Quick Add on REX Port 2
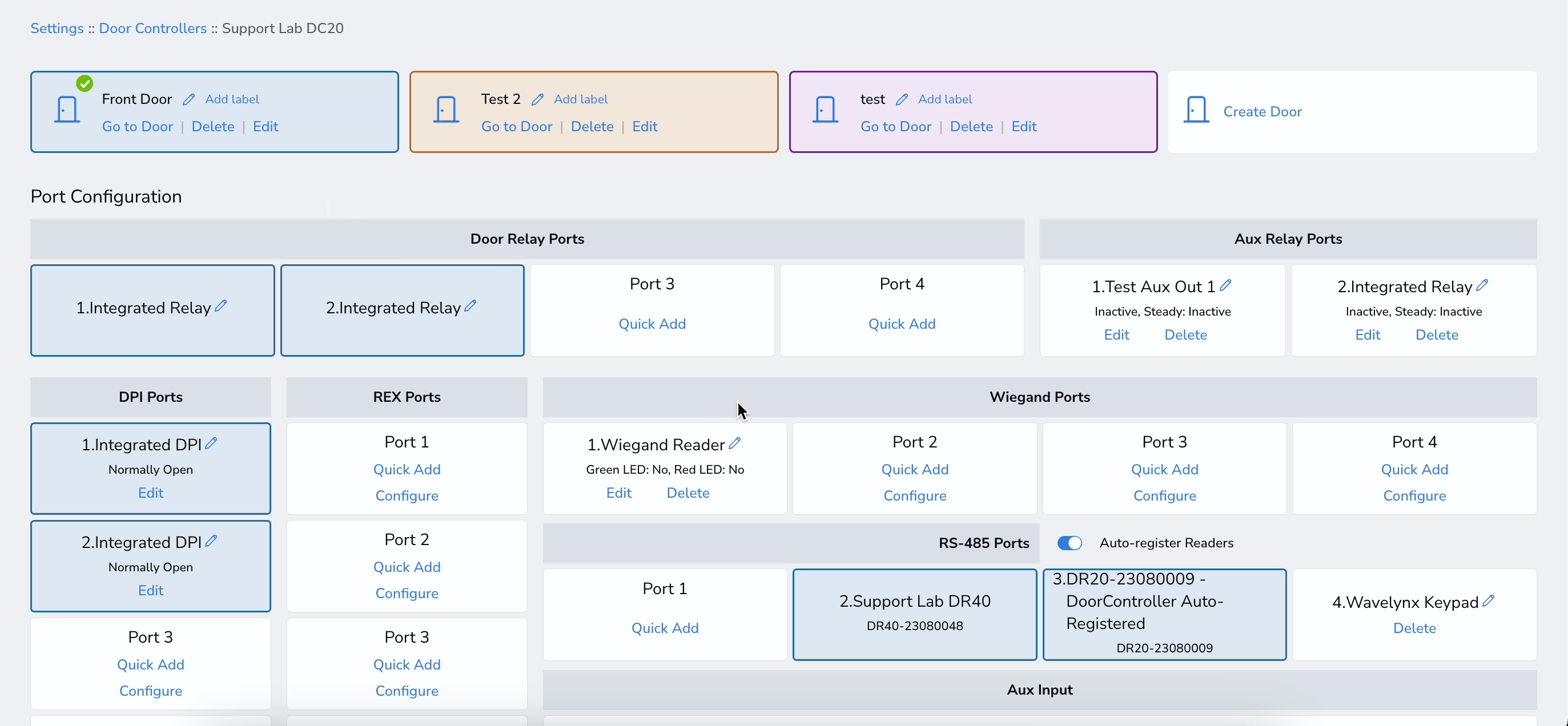 (407, 567)
